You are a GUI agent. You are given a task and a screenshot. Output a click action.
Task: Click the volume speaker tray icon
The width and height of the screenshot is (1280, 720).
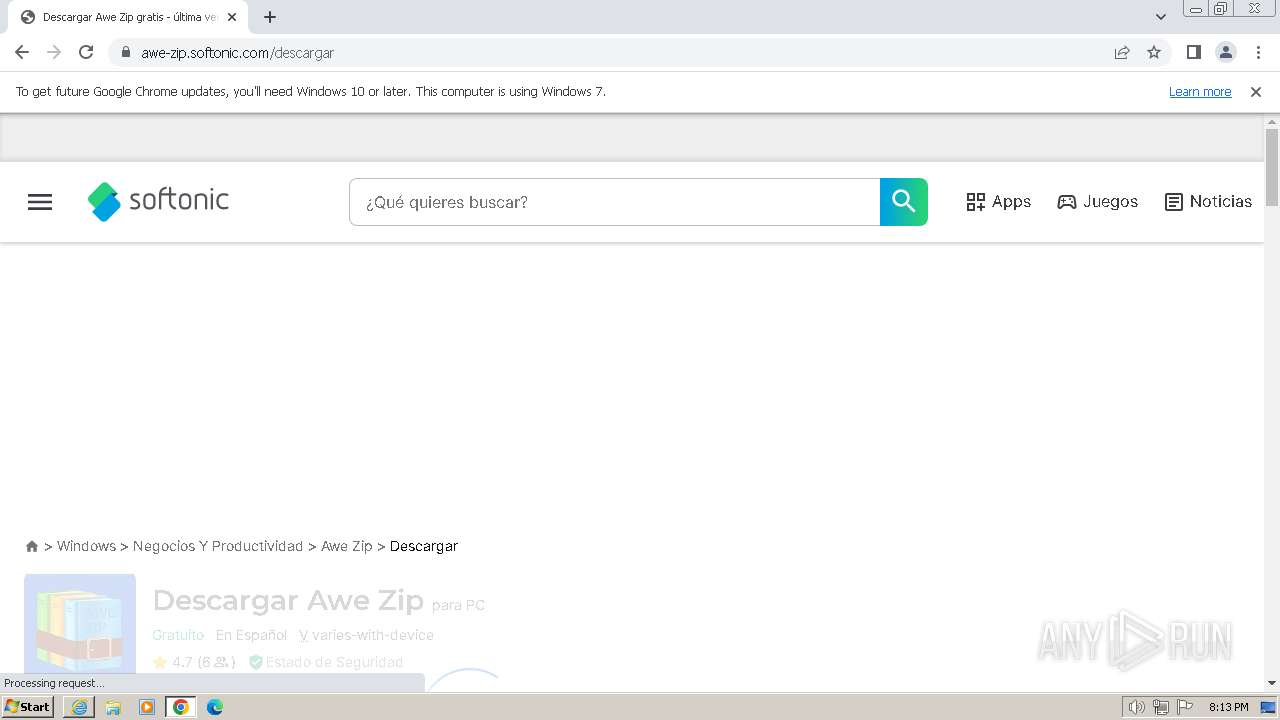coord(1136,707)
